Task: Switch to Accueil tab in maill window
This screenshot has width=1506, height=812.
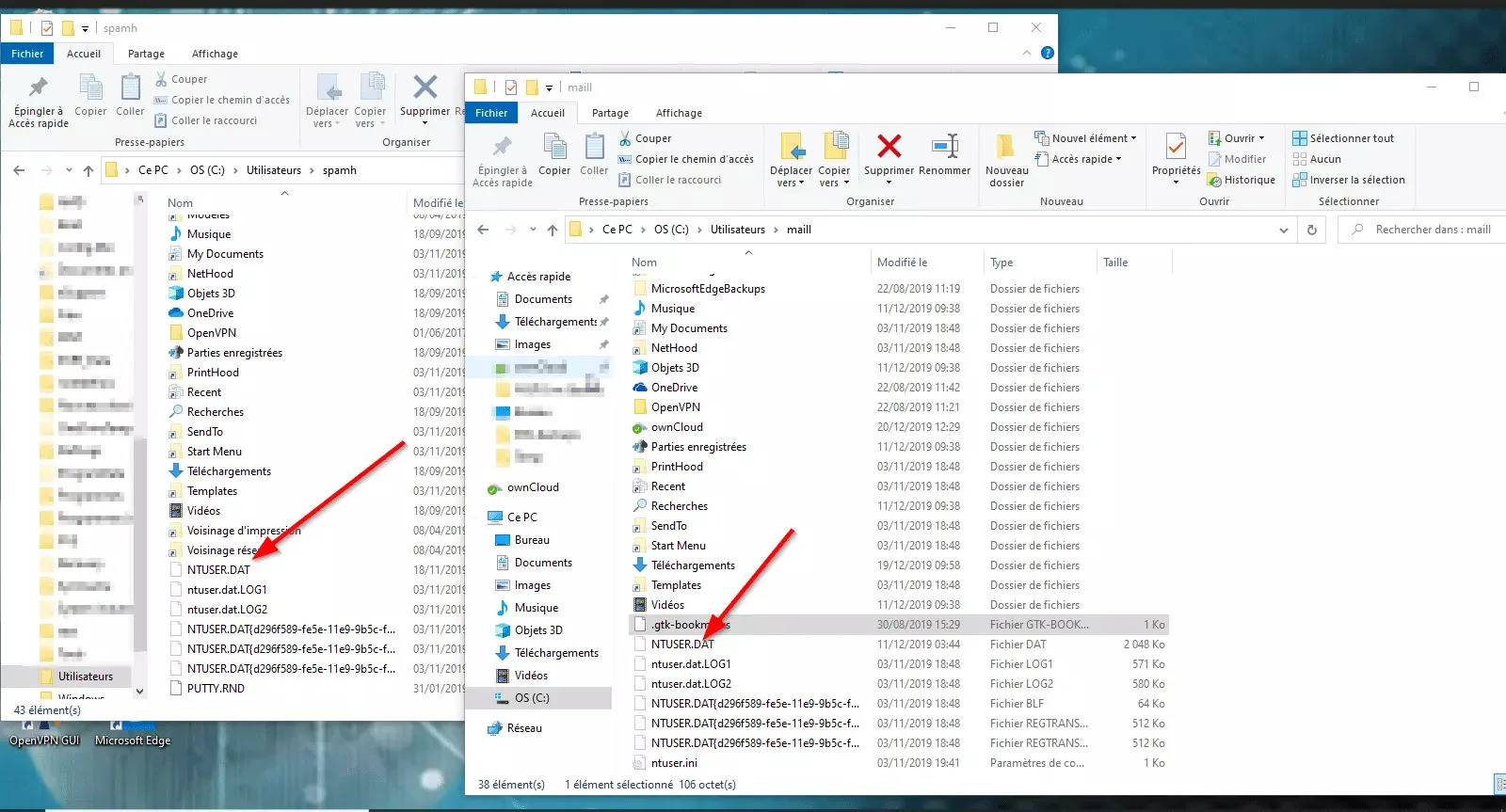Action: coord(548,113)
